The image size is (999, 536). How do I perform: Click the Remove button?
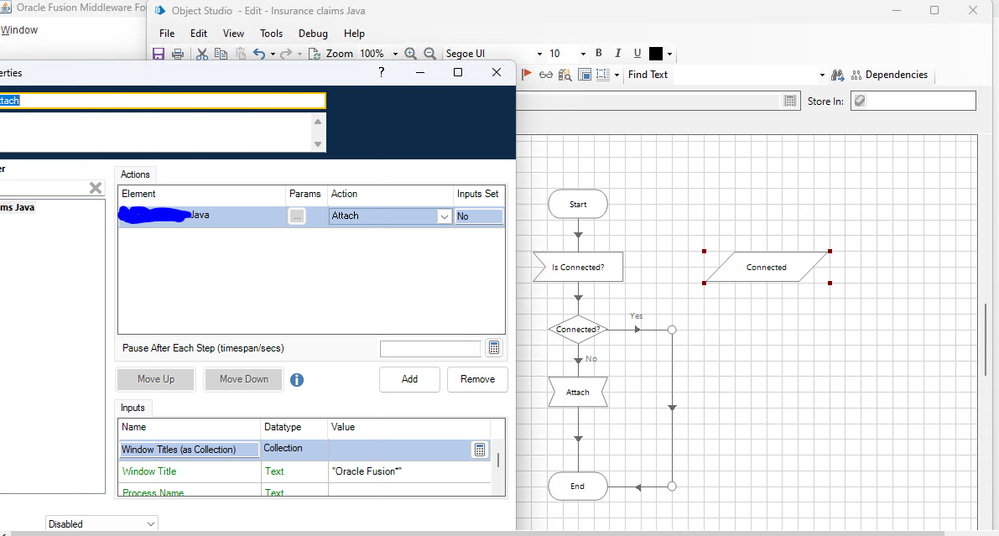click(x=477, y=379)
